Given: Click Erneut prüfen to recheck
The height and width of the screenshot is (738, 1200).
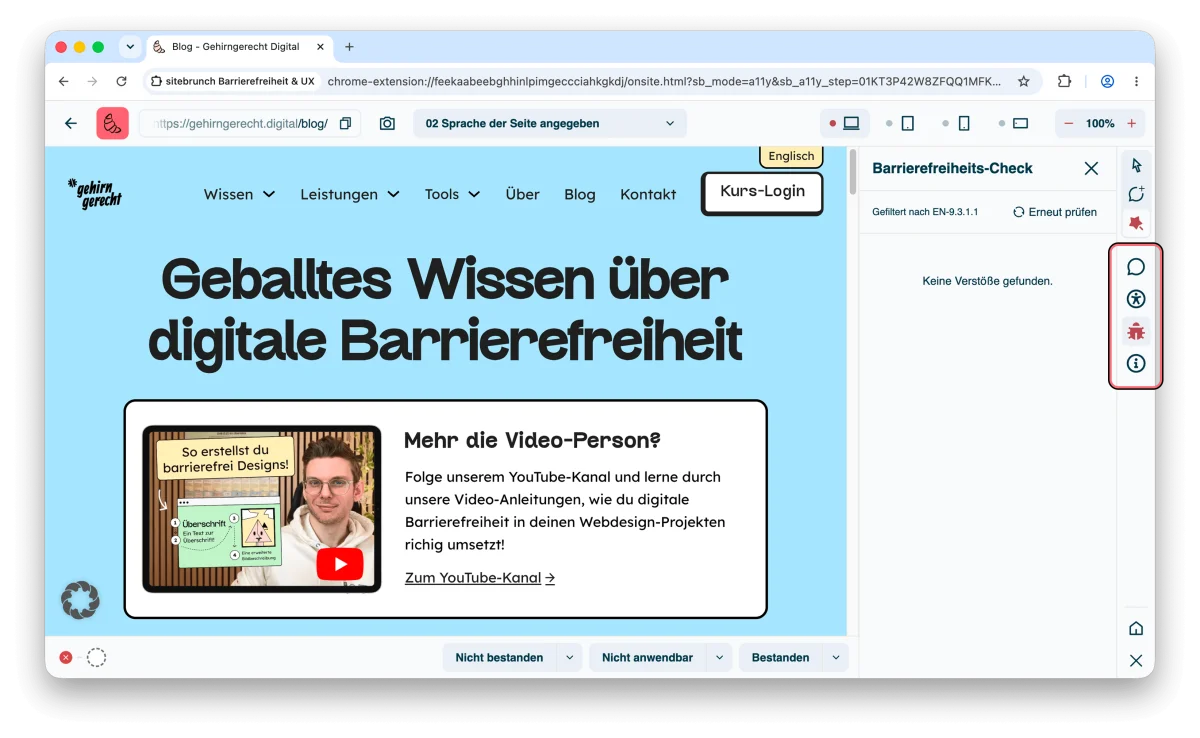Looking at the screenshot, I should pos(1055,212).
